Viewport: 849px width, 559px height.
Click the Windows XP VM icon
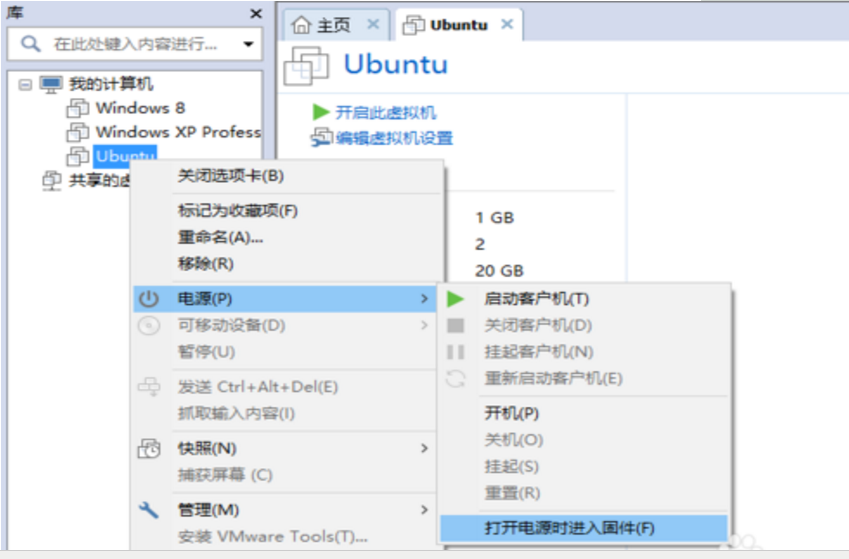[x=78, y=132]
